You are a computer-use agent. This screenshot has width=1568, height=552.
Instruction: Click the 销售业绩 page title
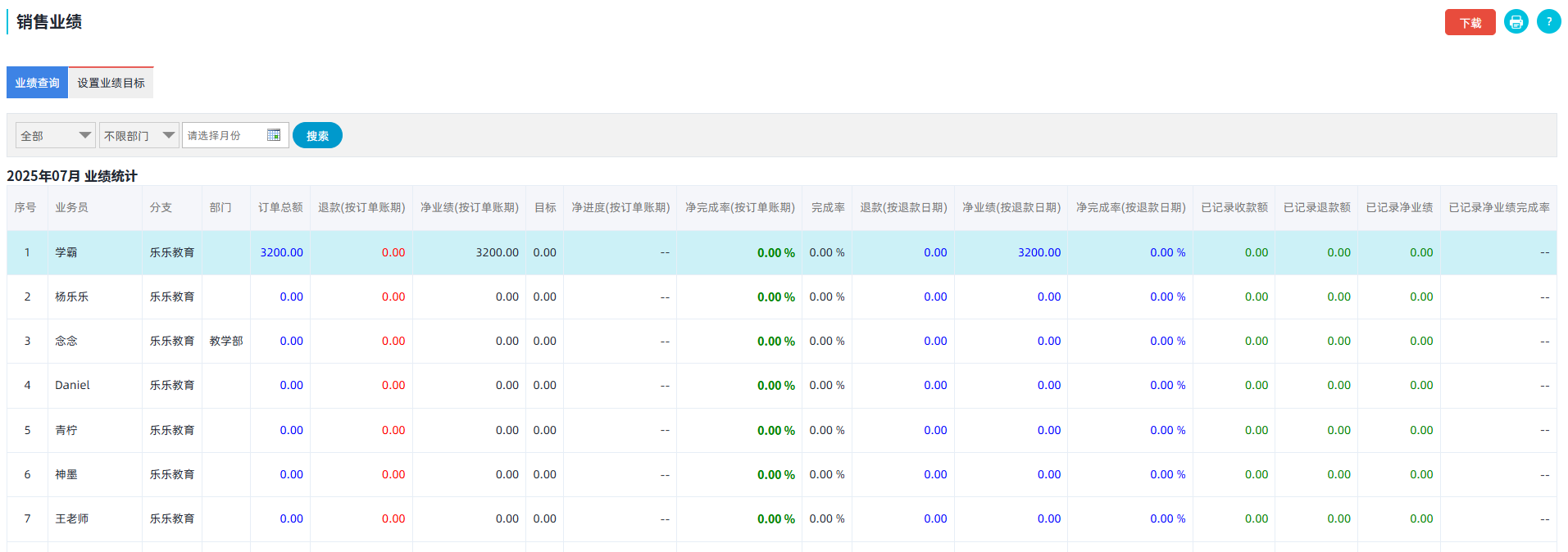coord(49,22)
